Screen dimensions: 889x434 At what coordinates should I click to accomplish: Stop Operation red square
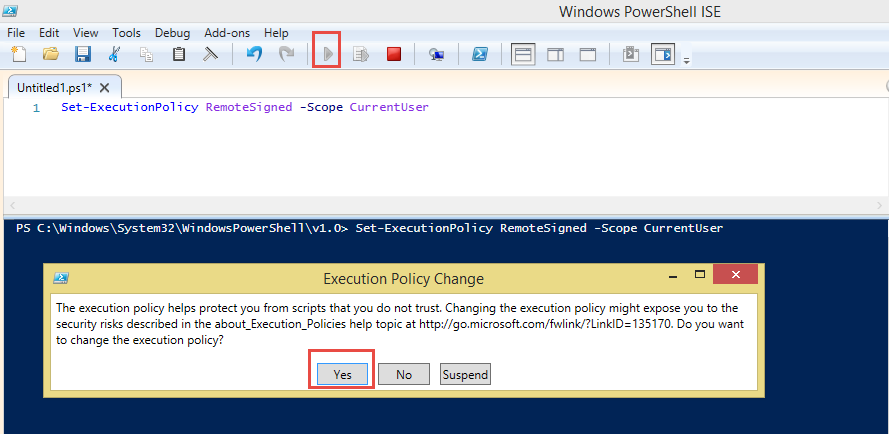(394, 54)
